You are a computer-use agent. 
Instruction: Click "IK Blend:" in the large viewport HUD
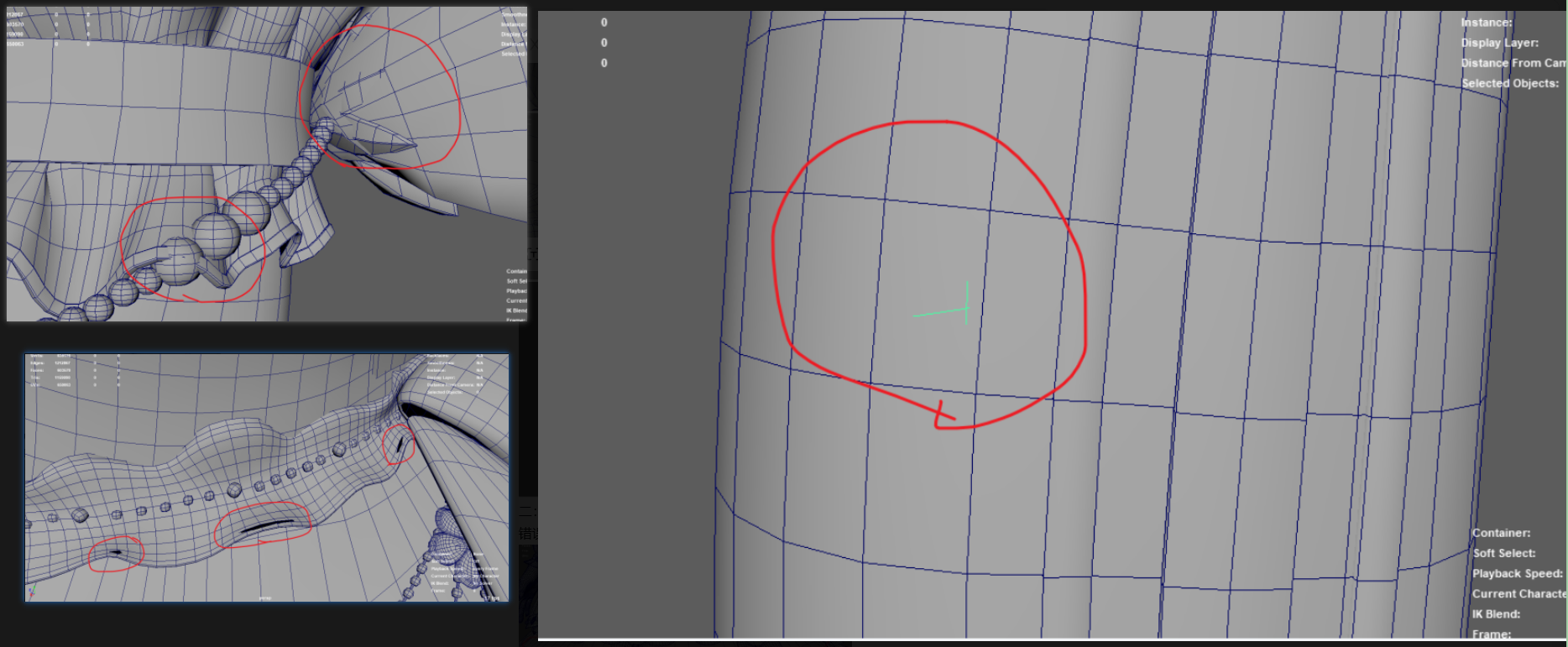(x=1496, y=614)
